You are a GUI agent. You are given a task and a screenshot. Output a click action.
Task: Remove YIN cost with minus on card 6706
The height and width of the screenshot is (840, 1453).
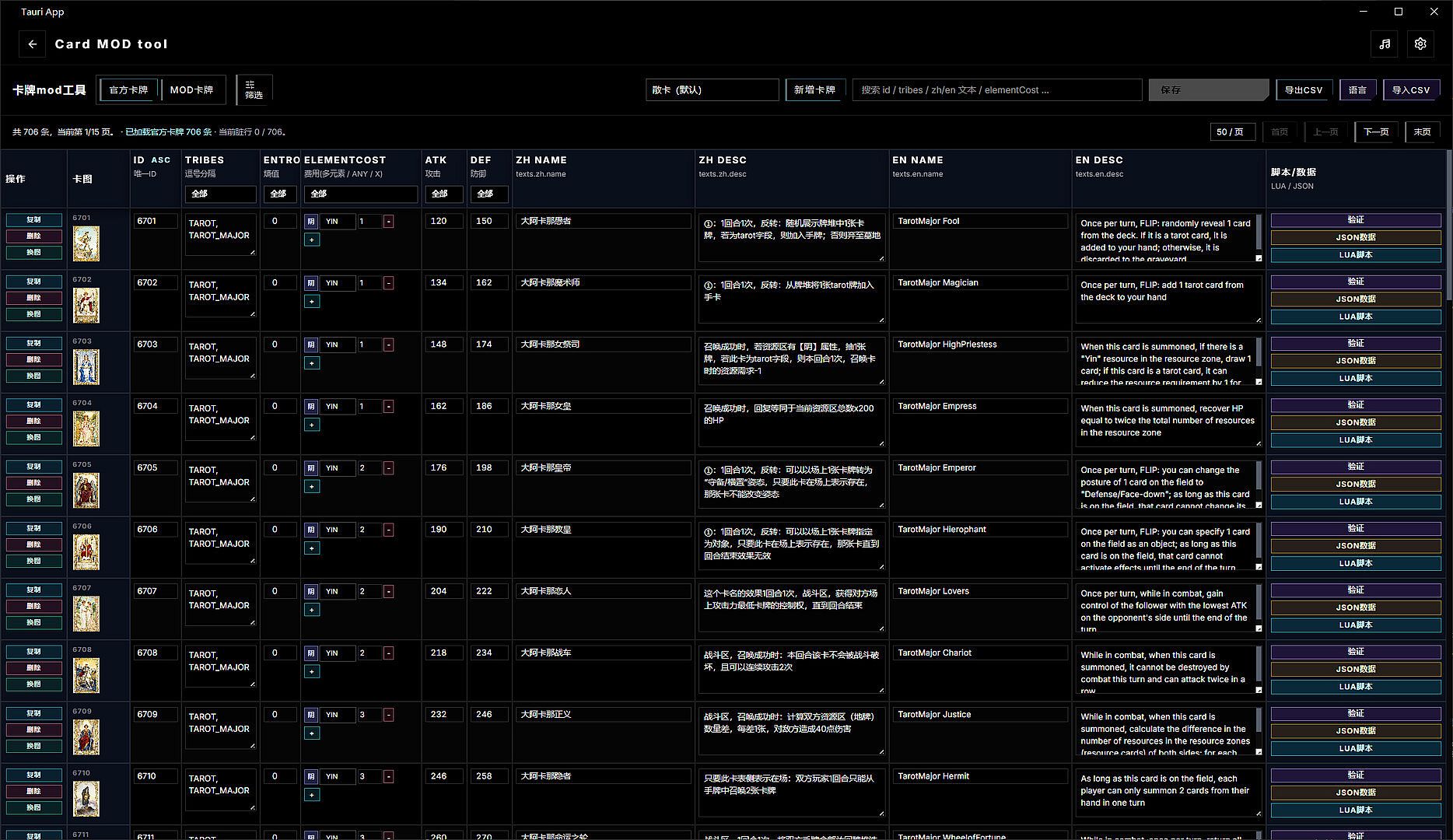pos(388,530)
